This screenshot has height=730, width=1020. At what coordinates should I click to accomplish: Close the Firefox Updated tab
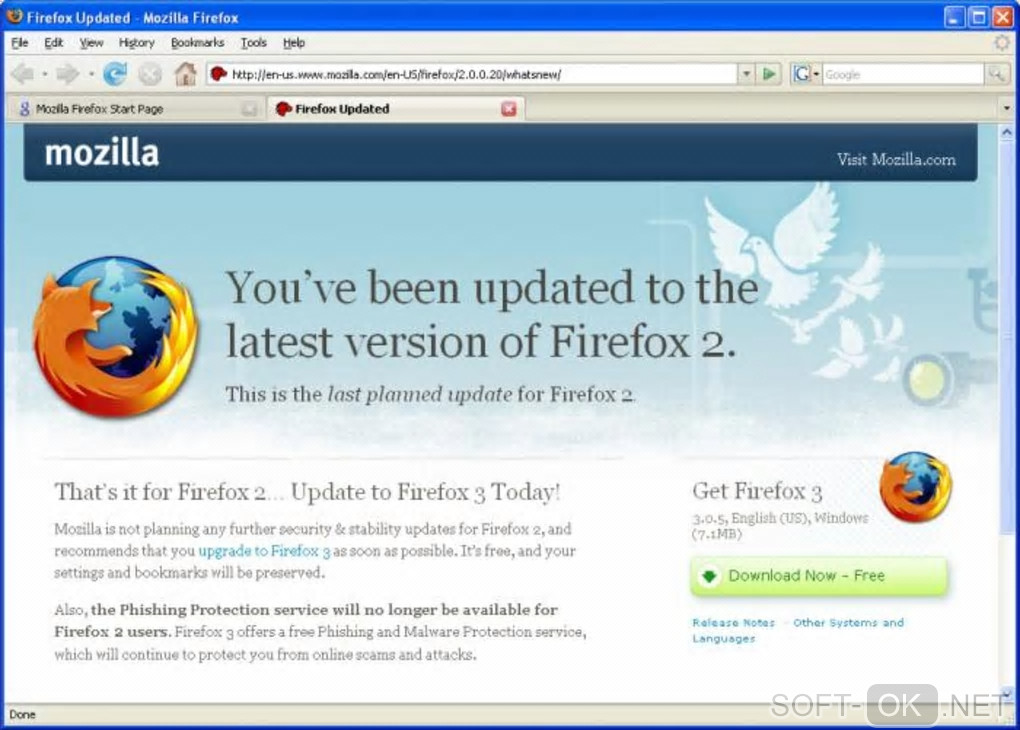pyautogui.click(x=509, y=109)
